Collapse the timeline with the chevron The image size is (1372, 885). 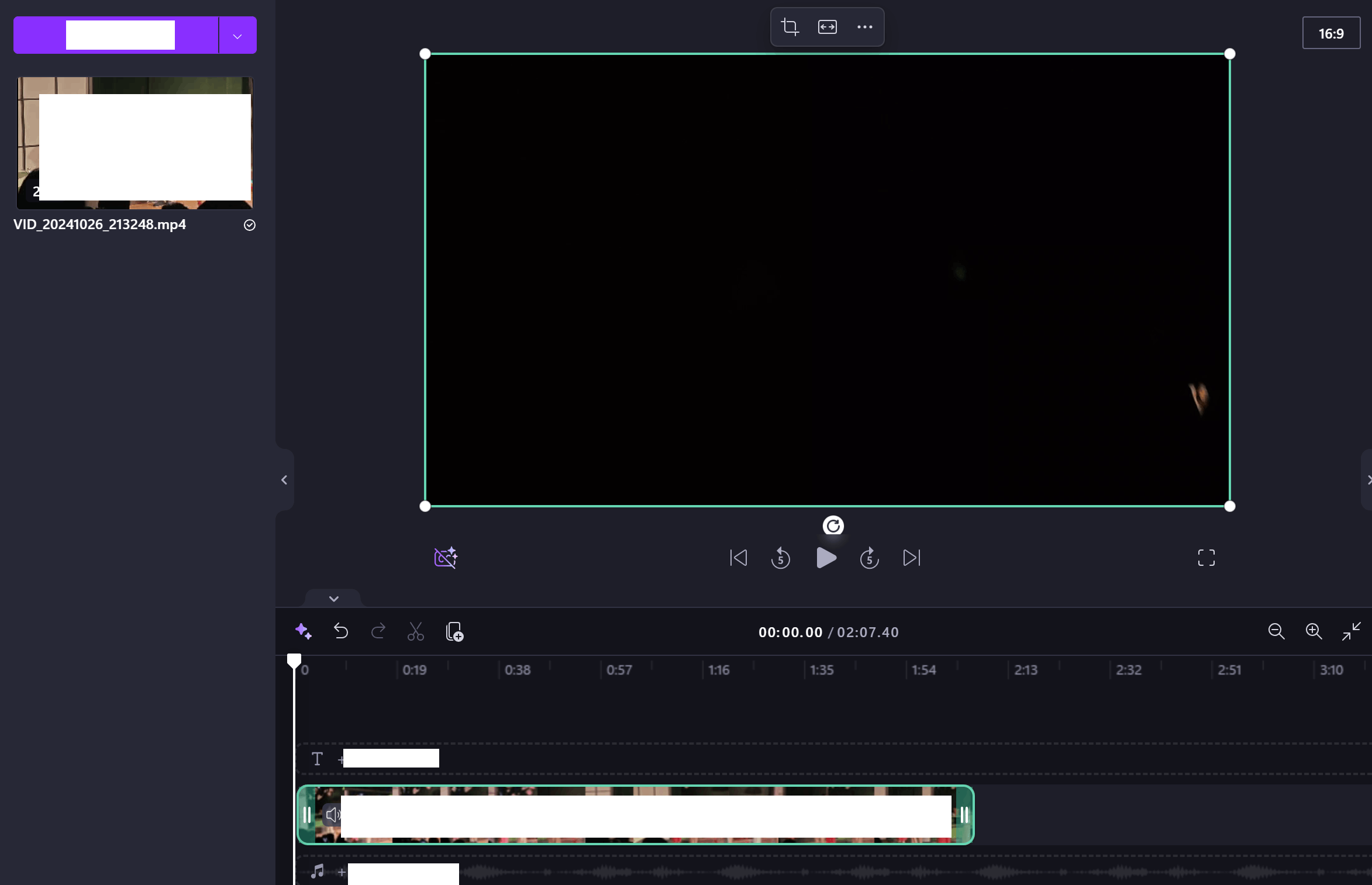point(333,599)
